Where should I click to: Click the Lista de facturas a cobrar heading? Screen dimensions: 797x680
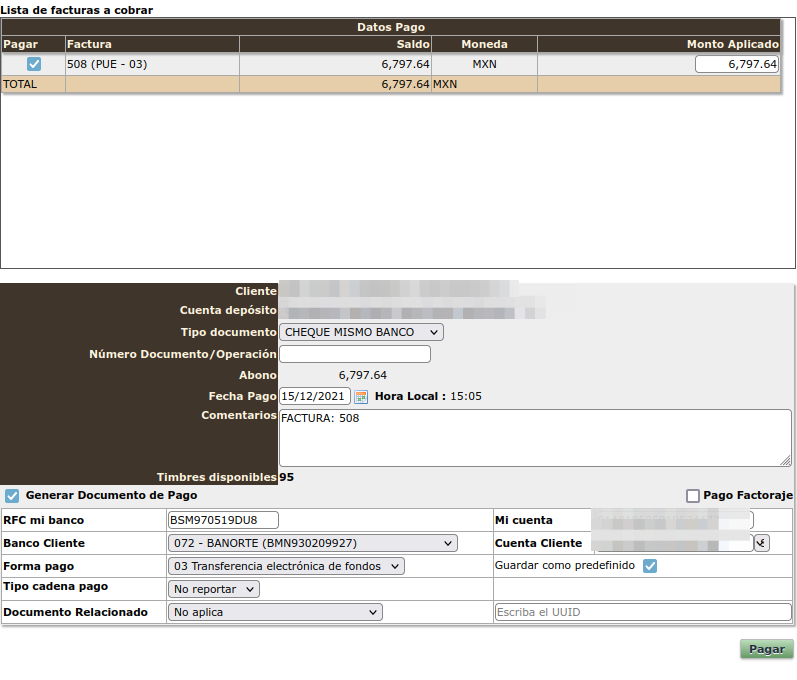77,10
